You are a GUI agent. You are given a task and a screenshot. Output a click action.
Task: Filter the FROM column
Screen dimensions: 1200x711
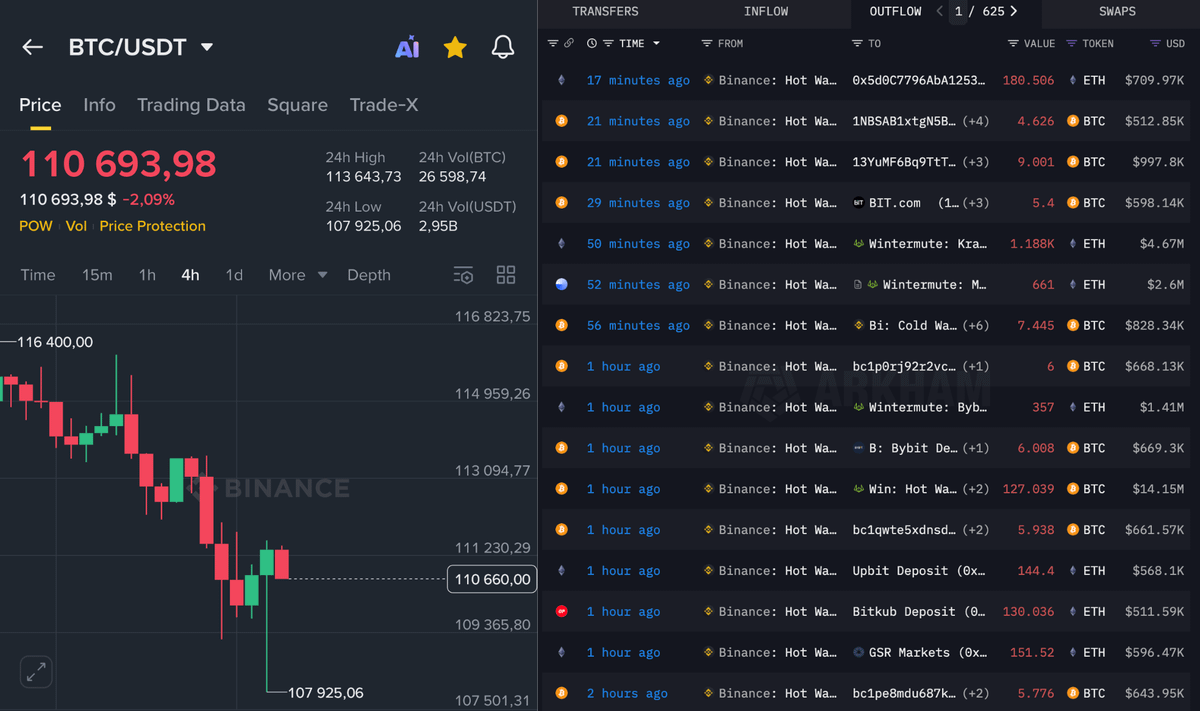tap(707, 44)
